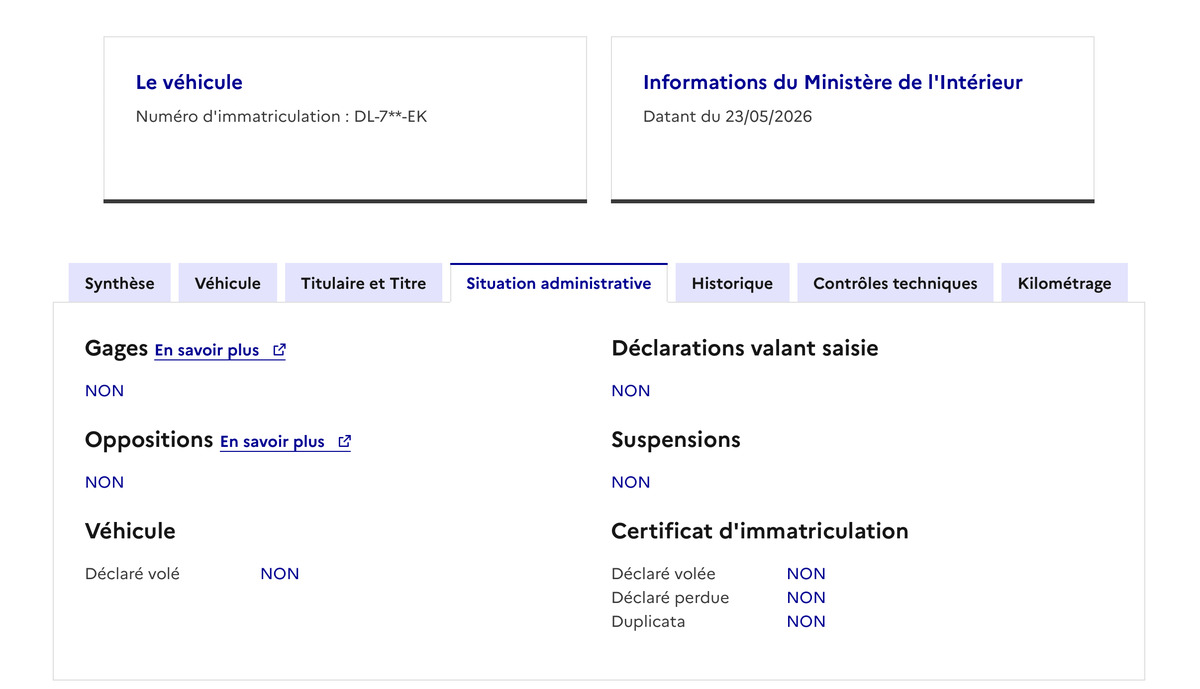The width and height of the screenshot is (1200, 689).
Task: Click the NON value under Oppositions
Action: [105, 482]
